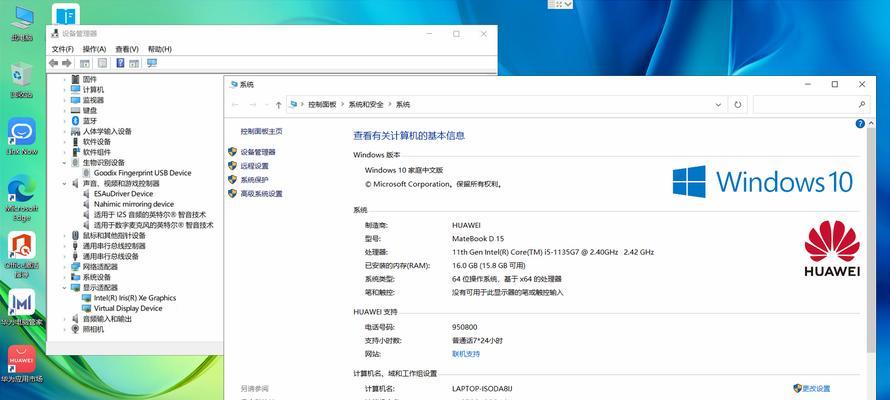Click the blue question-mark help toolbar icon
Viewport: 890px width, 400px height.
coord(120,63)
